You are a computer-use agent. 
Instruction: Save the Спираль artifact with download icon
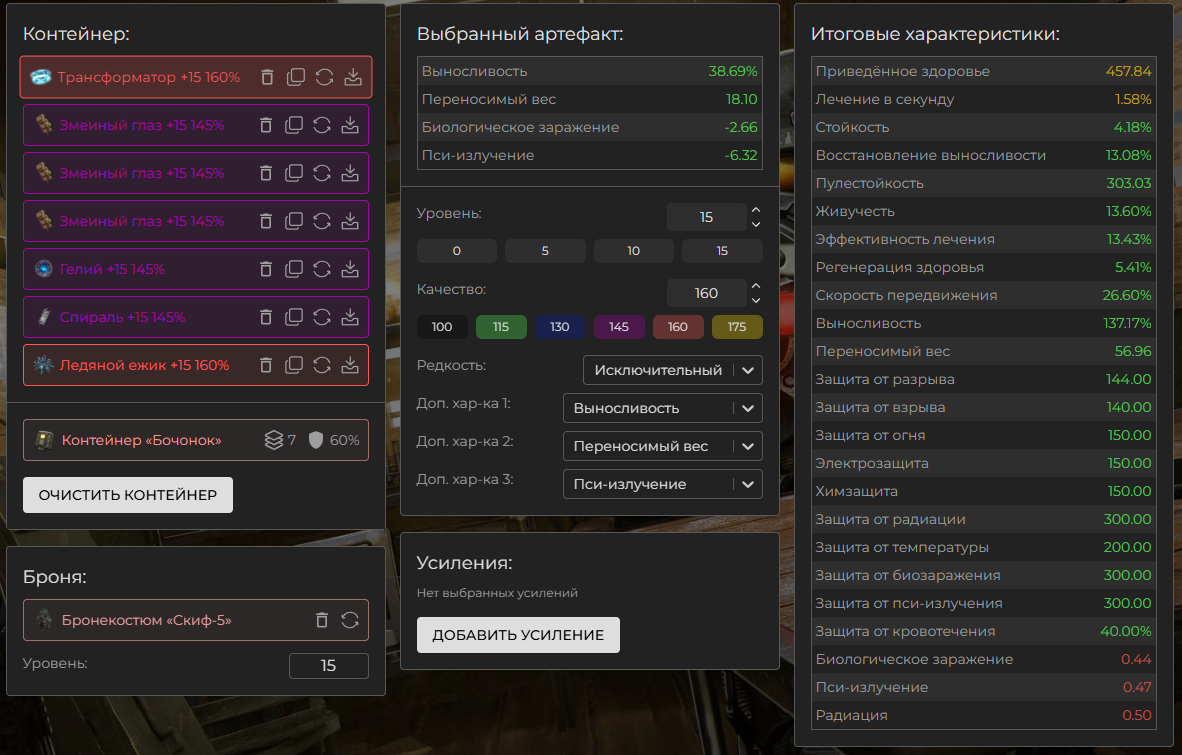click(x=350, y=317)
